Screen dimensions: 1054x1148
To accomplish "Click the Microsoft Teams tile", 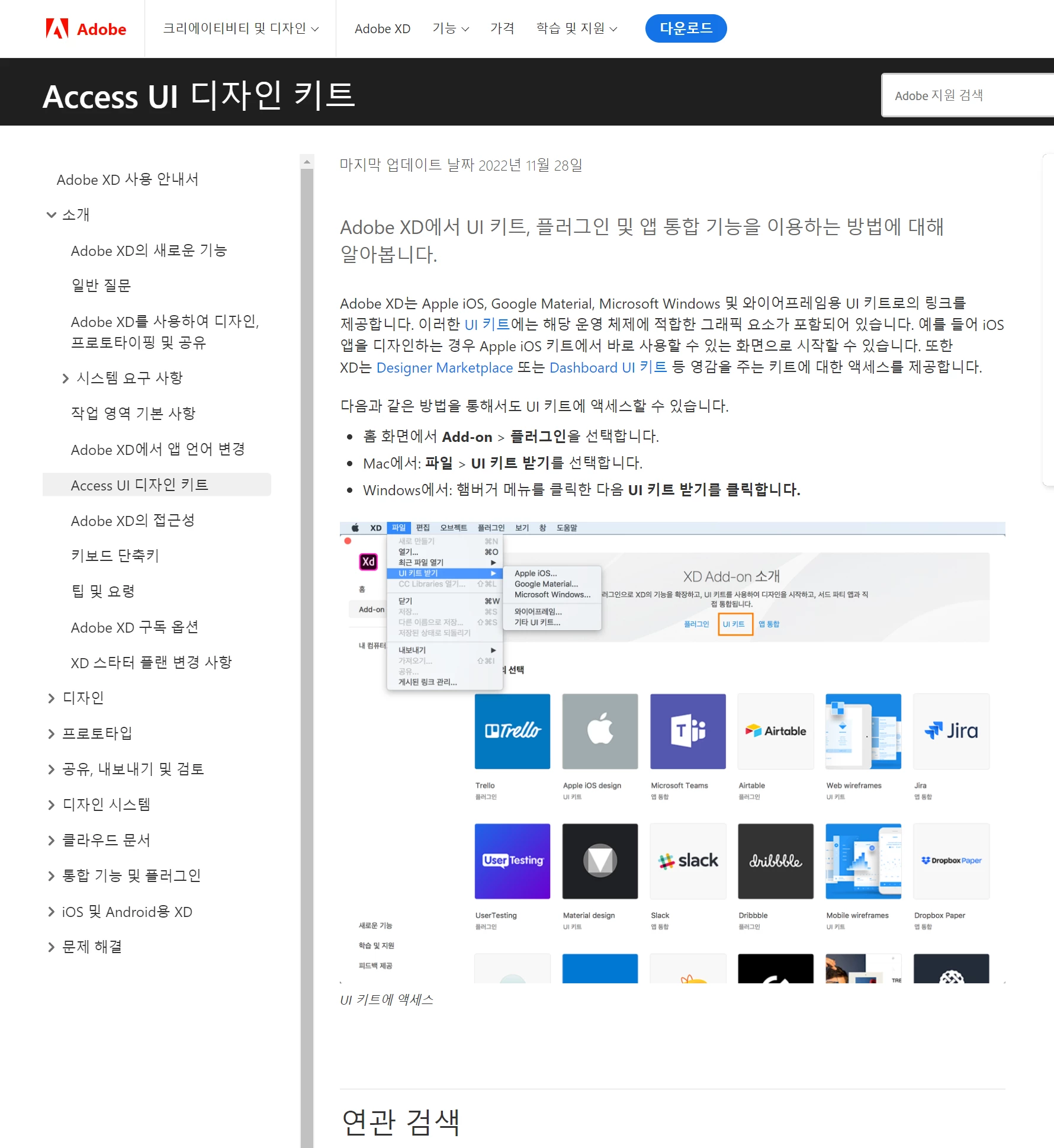I will pos(687,731).
